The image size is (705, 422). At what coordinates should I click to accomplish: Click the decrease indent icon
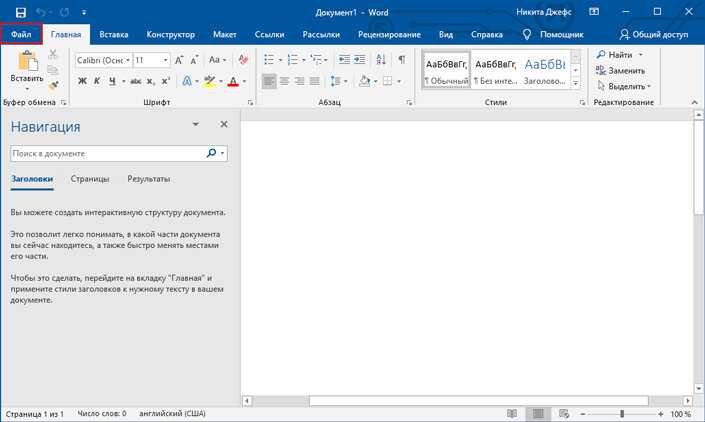tap(344, 60)
